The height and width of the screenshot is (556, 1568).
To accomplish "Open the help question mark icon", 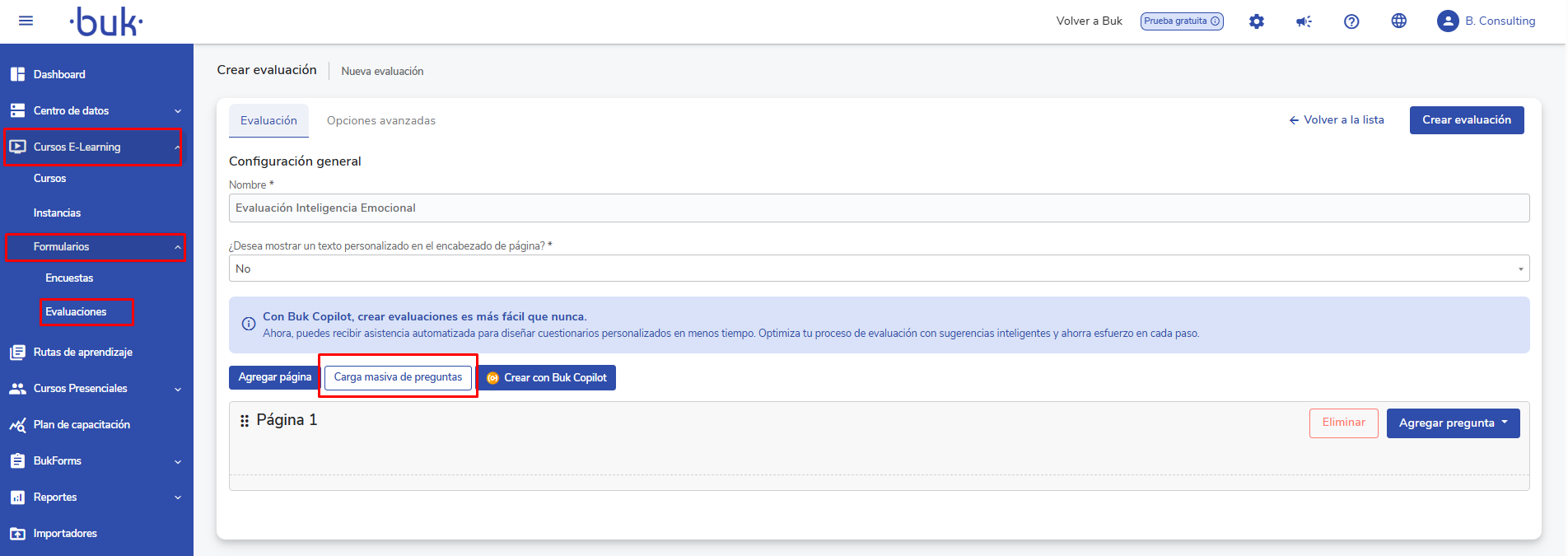I will [x=1351, y=21].
